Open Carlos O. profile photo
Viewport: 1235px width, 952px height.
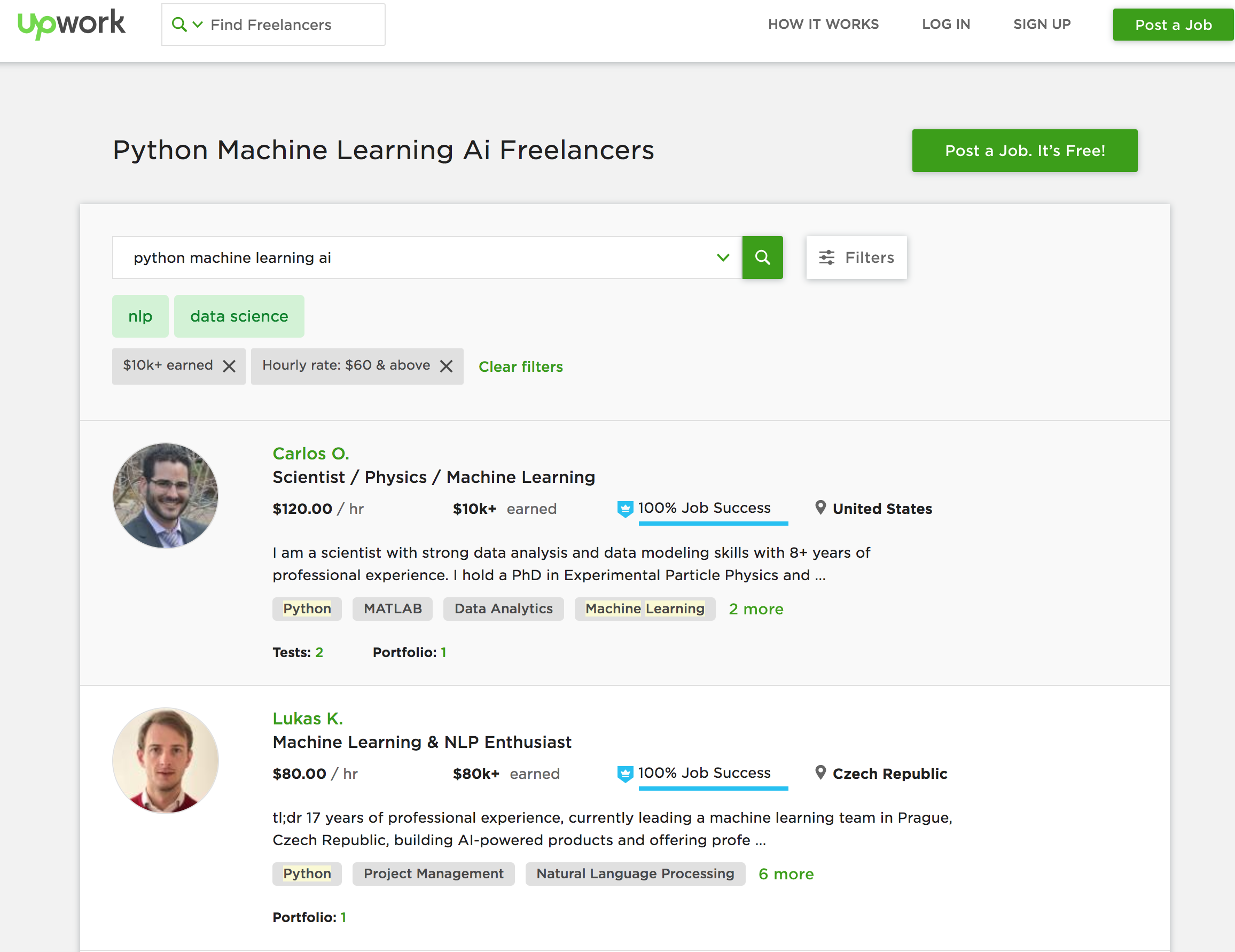tap(166, 496)
